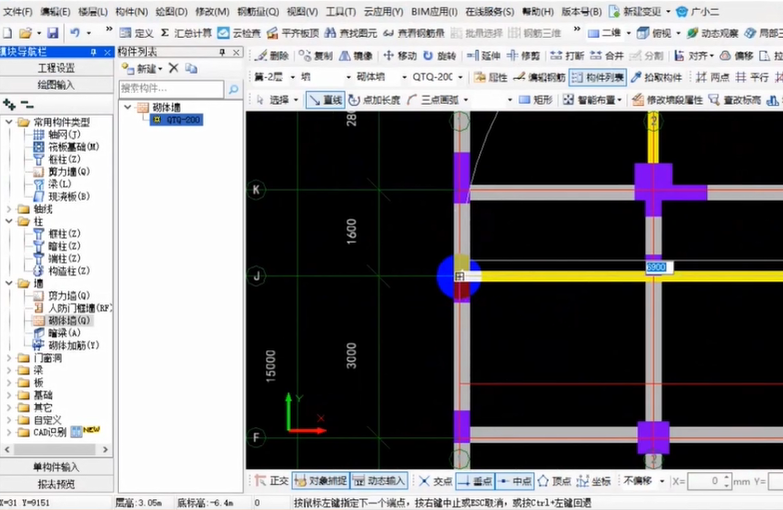The height and width of the screenshot is (510, 783).
Task: Click the save disk icon
Action: pos(52,33)
